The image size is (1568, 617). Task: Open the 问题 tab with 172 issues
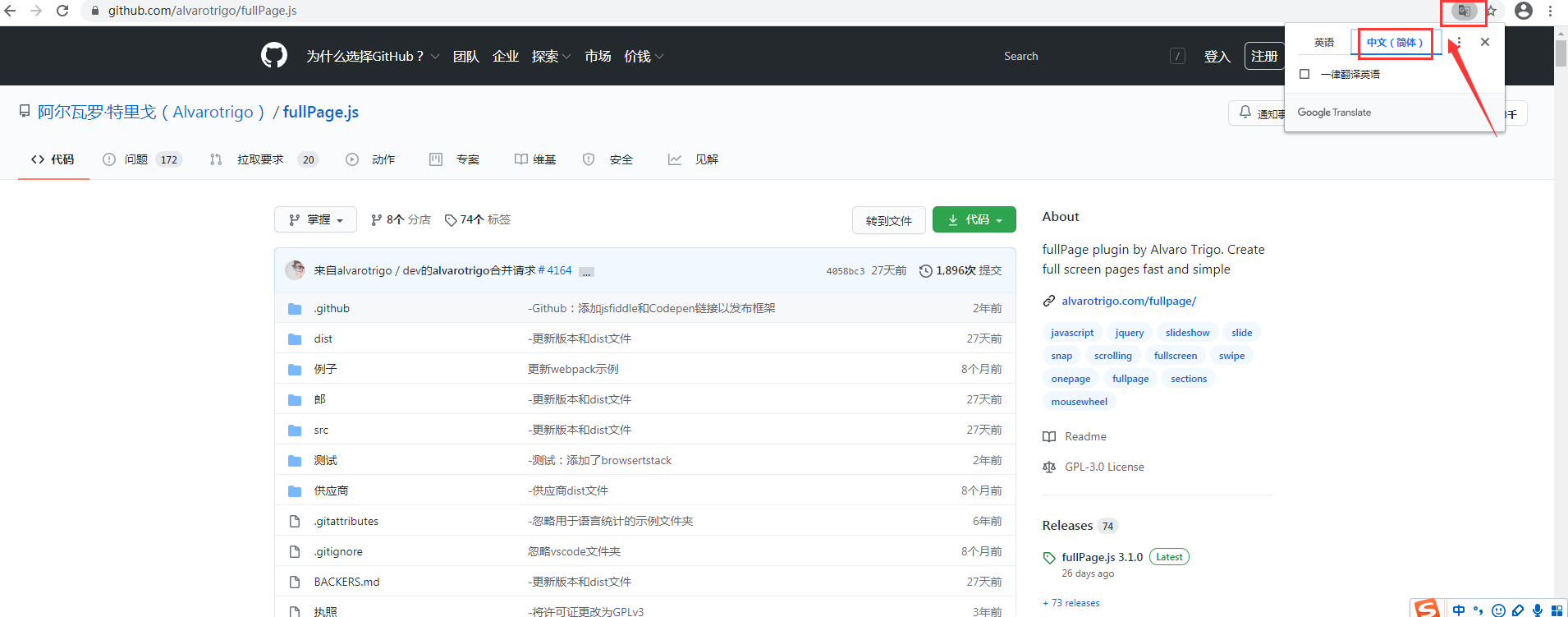tap(142, 159)
